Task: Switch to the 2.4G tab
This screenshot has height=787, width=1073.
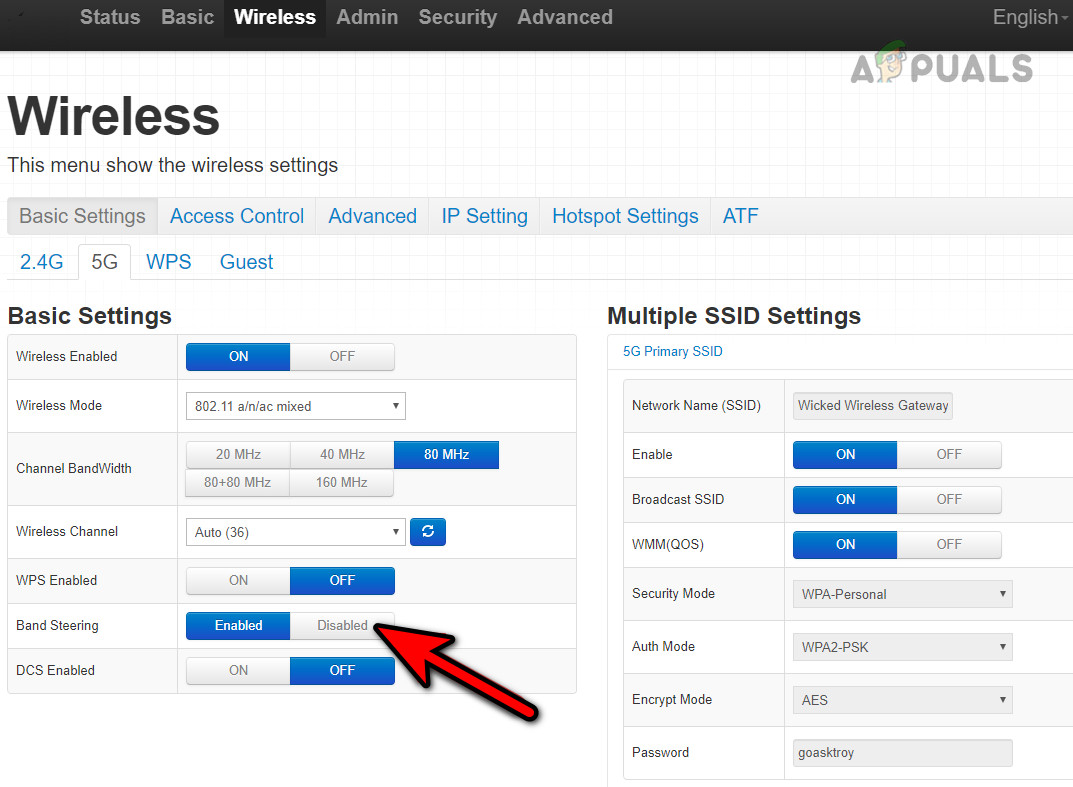Action: coord(41,261)
